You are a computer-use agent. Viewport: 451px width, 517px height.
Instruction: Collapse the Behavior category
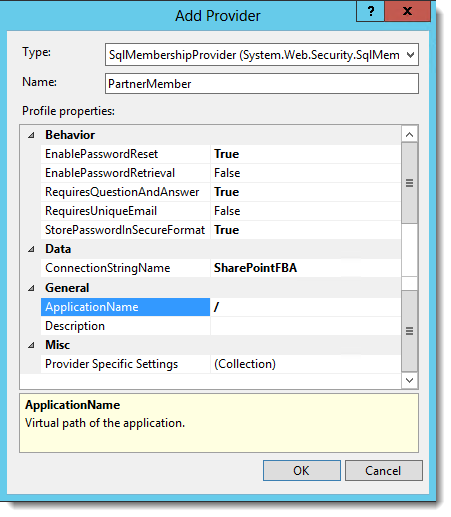(x=31, y=135)
